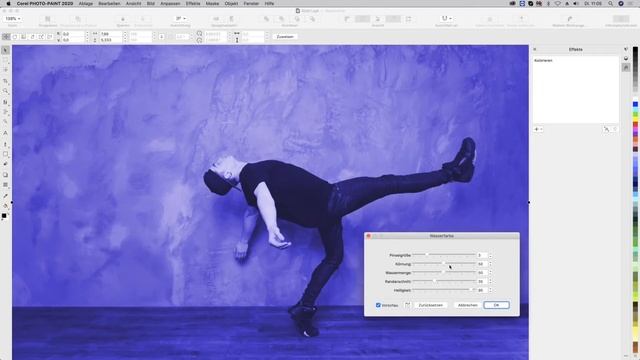Screen dimensions: 640x360
Task: Open the highlighted third docker tab icon
Action: pos(626,67)
